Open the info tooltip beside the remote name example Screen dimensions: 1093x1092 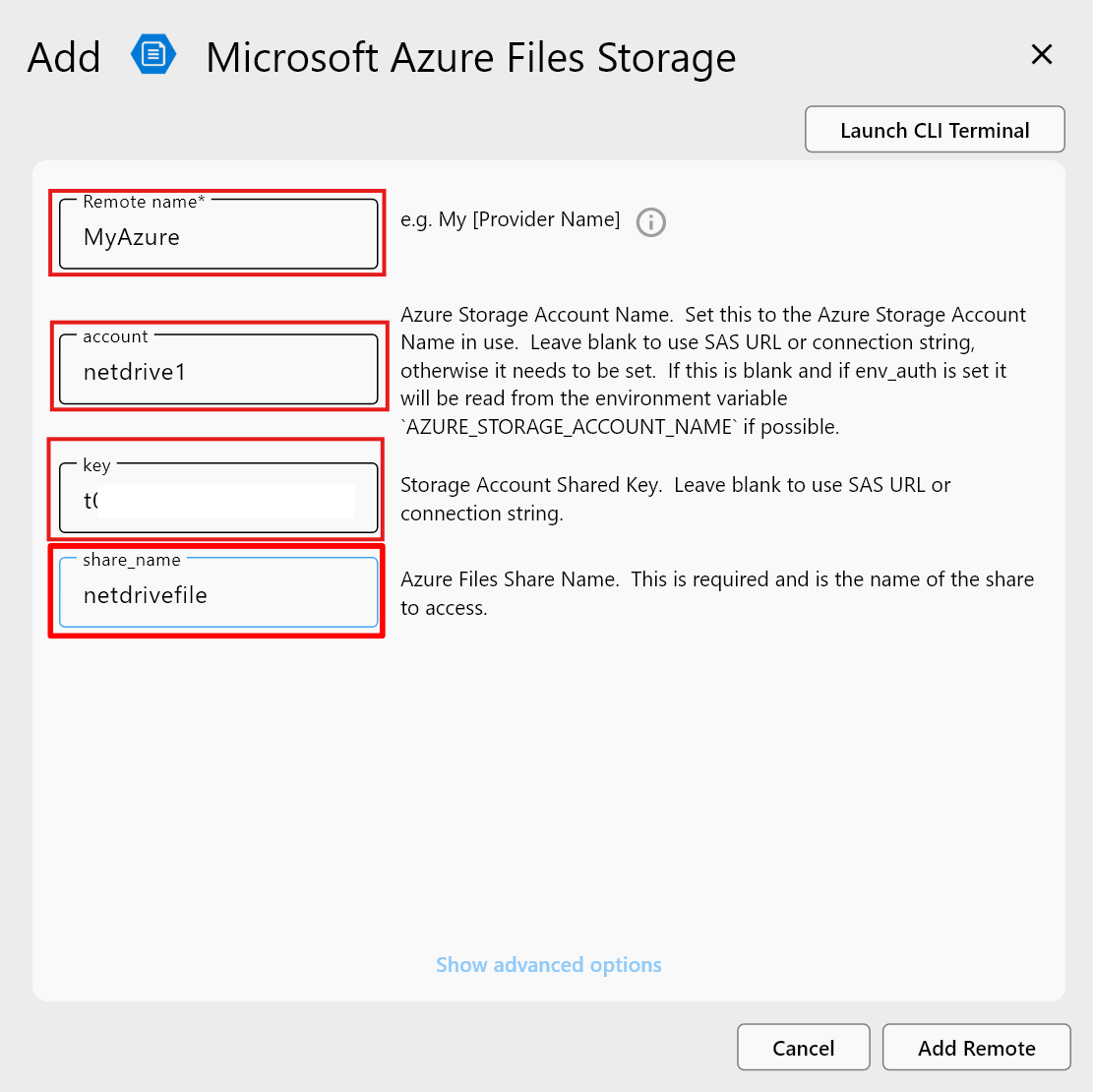tap(650, 222)
